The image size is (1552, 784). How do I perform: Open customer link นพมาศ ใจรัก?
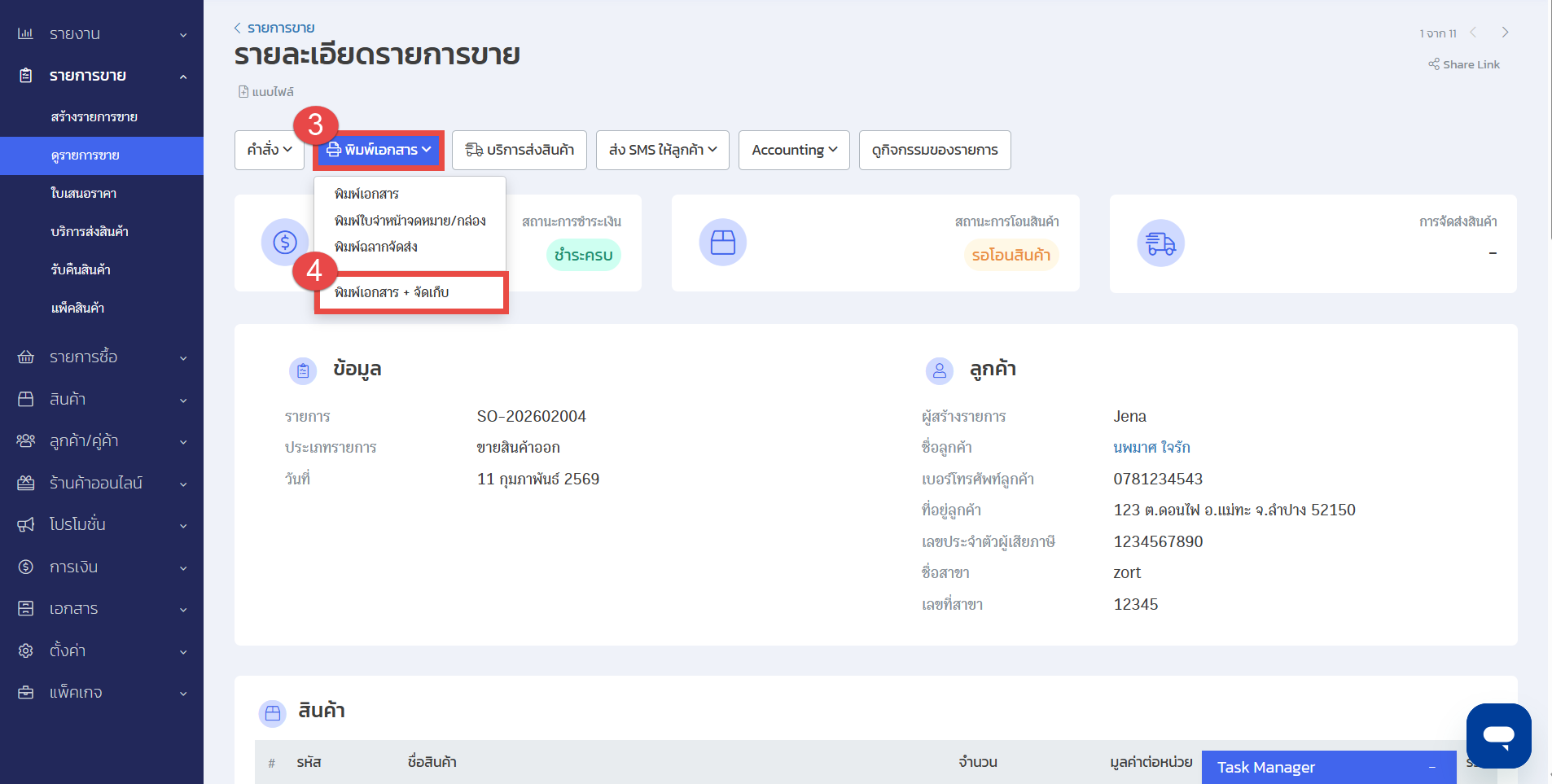coord(1151,448)
